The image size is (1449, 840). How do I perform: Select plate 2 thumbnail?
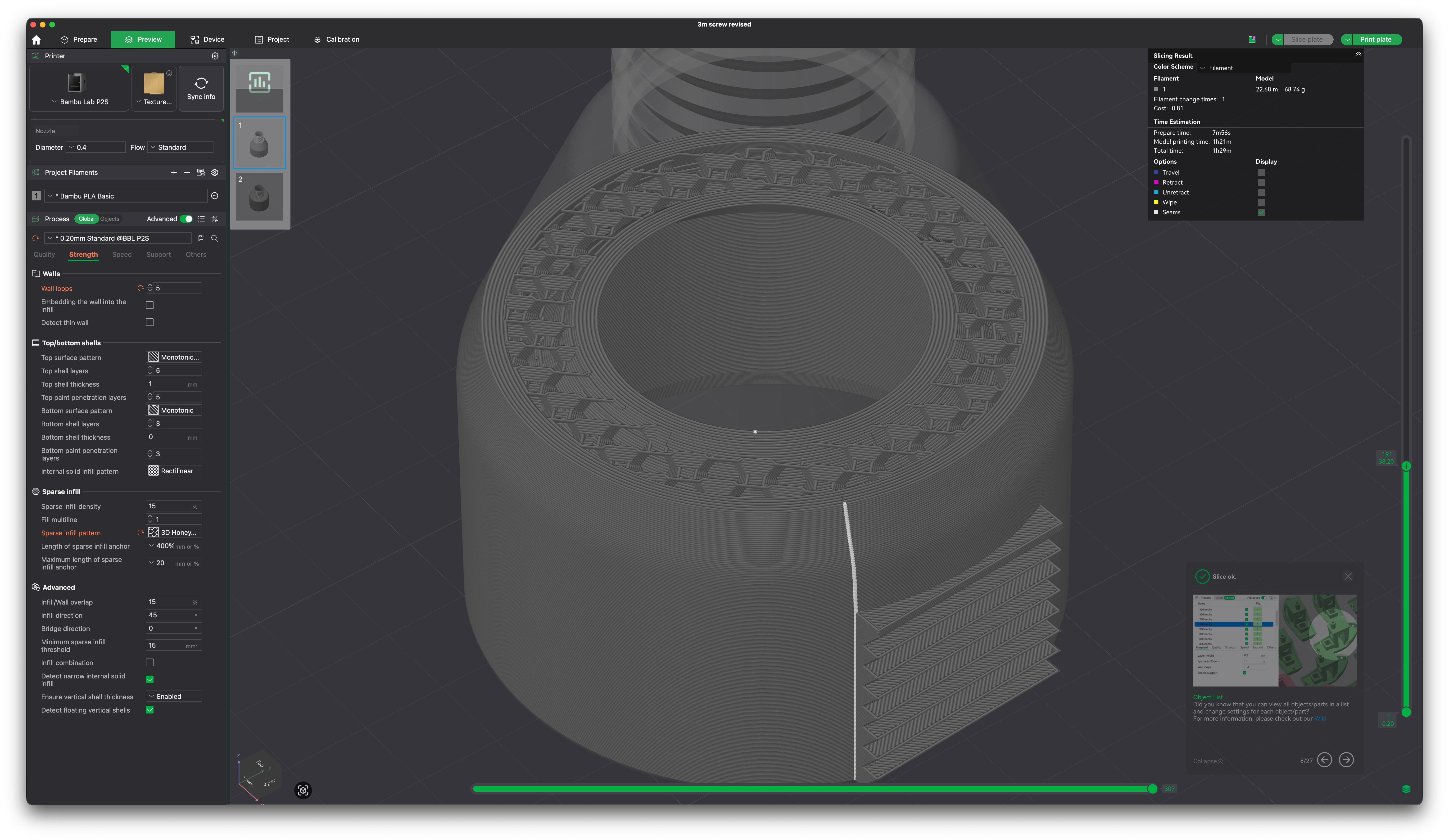point(259,197)
